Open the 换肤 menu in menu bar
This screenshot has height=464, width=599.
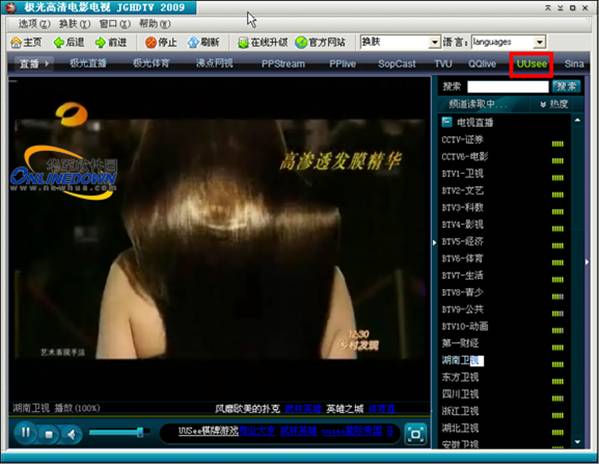(74, 24)
